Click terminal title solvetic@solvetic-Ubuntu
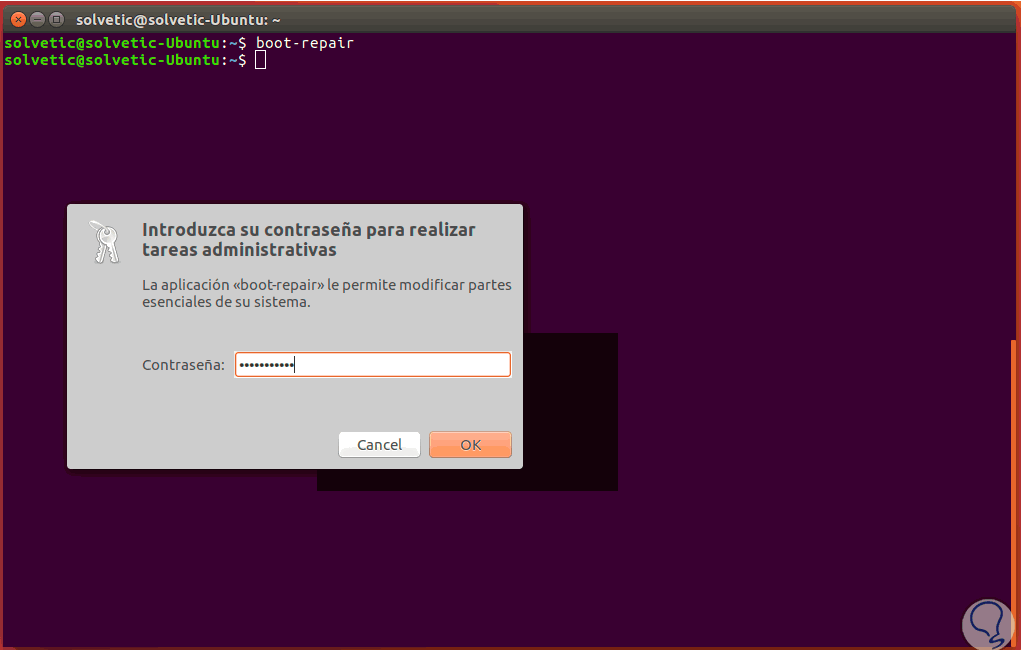Screen dimensions: 1021x650 178,20
